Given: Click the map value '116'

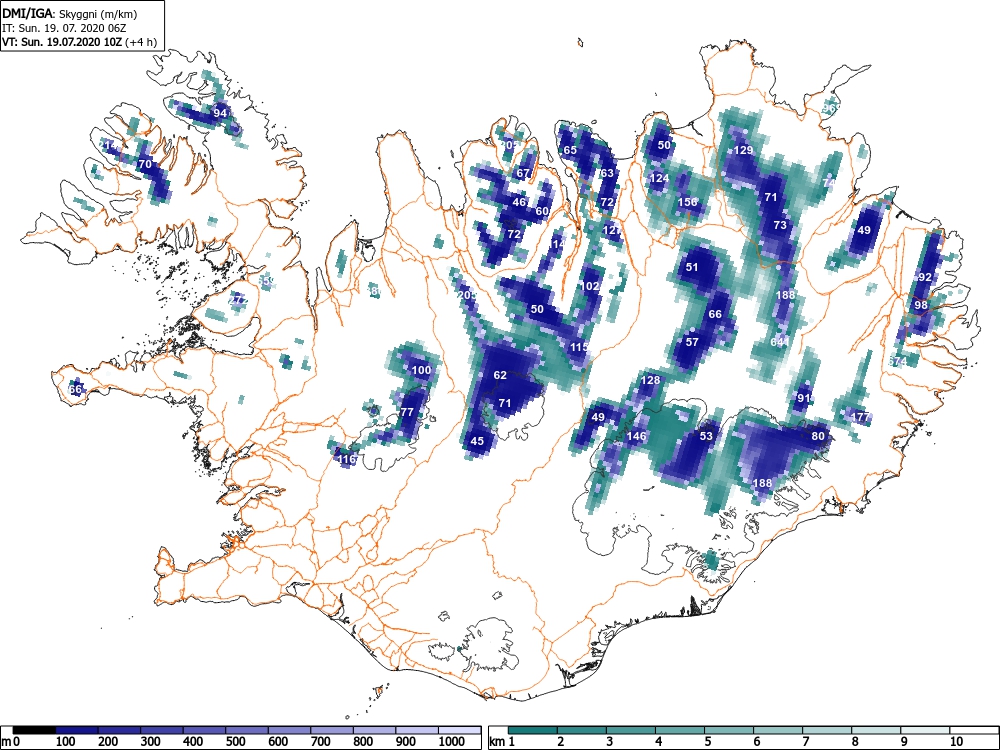Looking at the screenshot, I should (x=346, y=459).
